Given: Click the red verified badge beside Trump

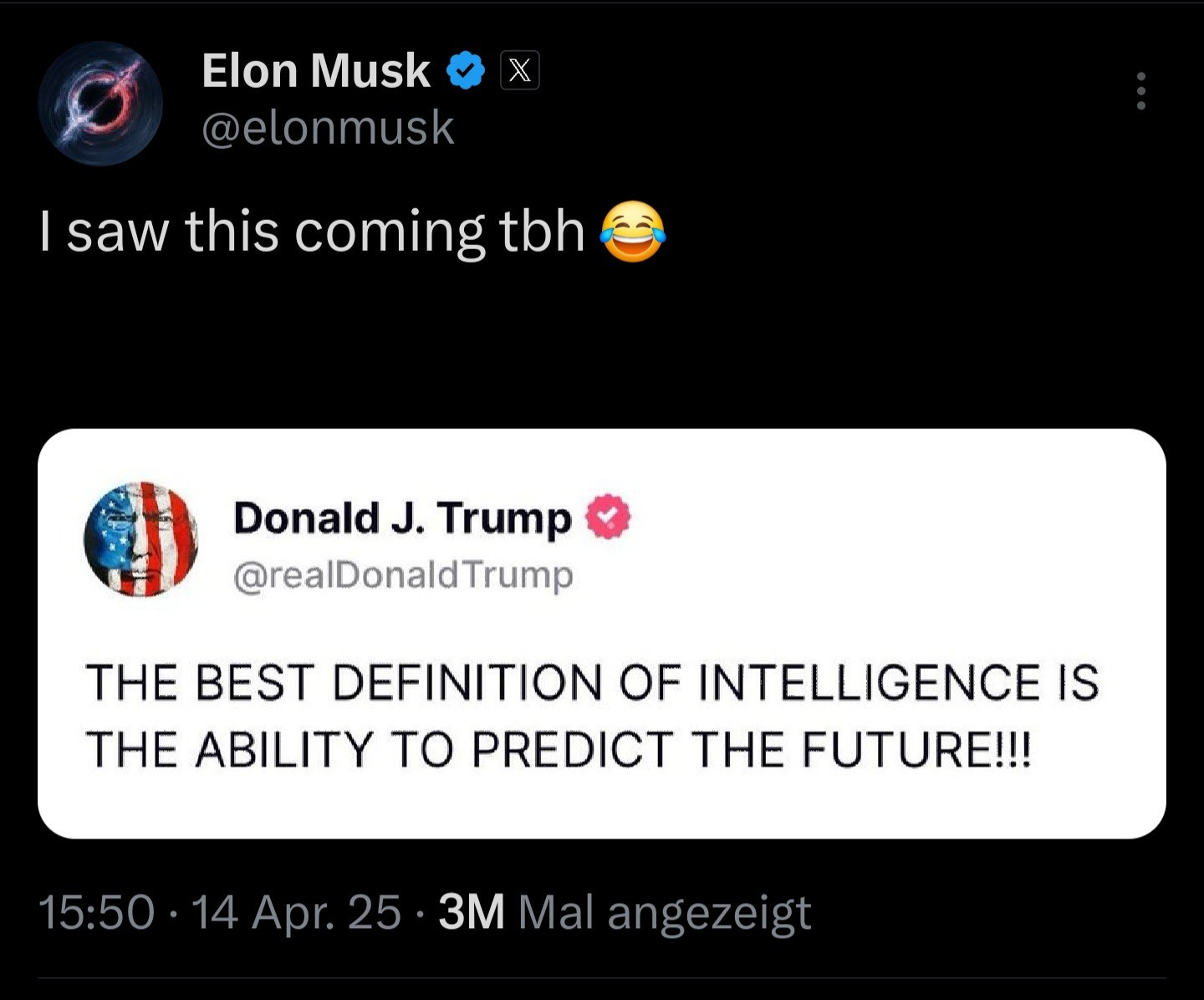Looking at the screenshot, I should coord(607,517).
